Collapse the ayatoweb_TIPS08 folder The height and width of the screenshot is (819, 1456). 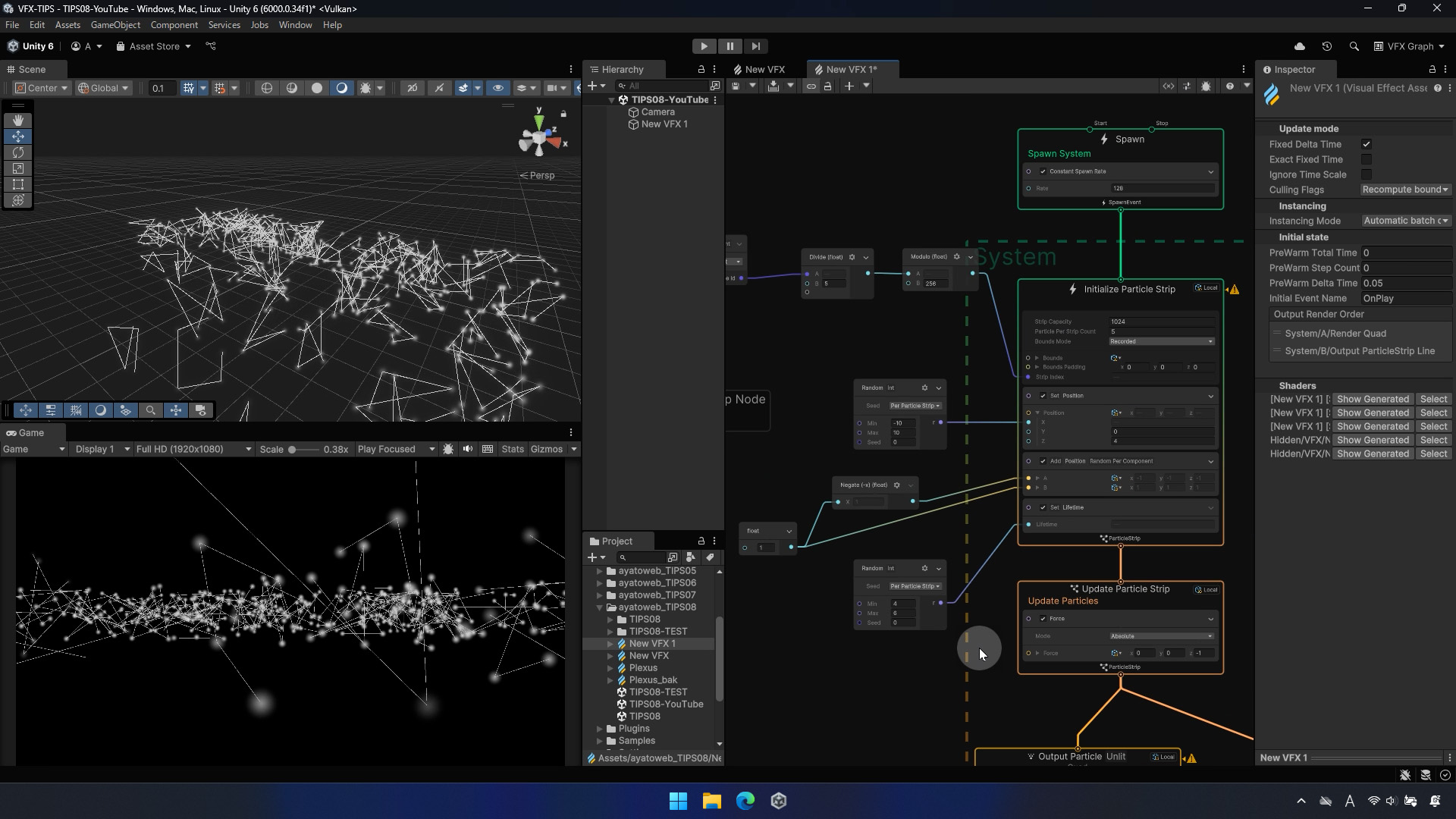[600, 607]
